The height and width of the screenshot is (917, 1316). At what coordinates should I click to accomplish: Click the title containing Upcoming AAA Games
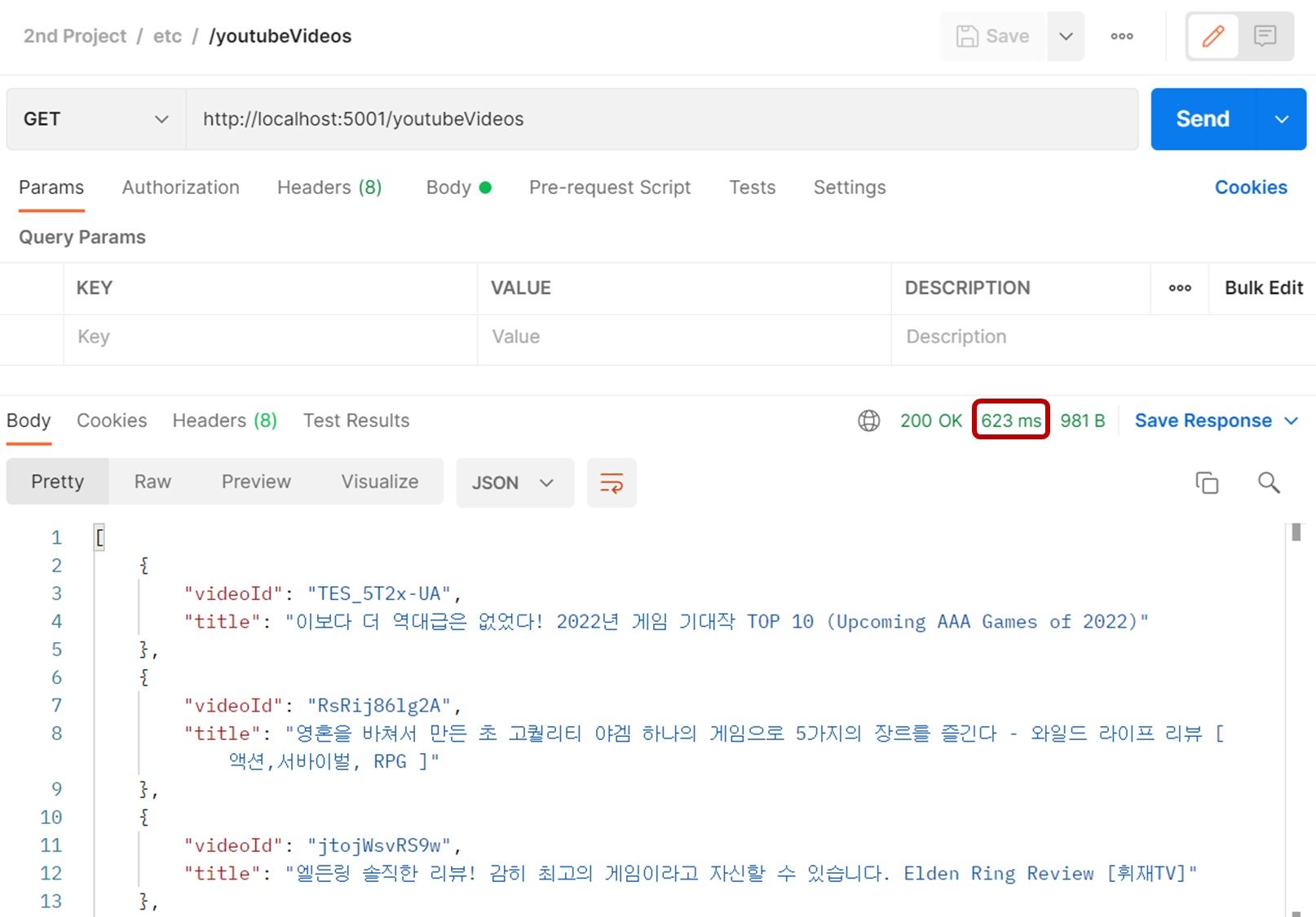(717, 621)
